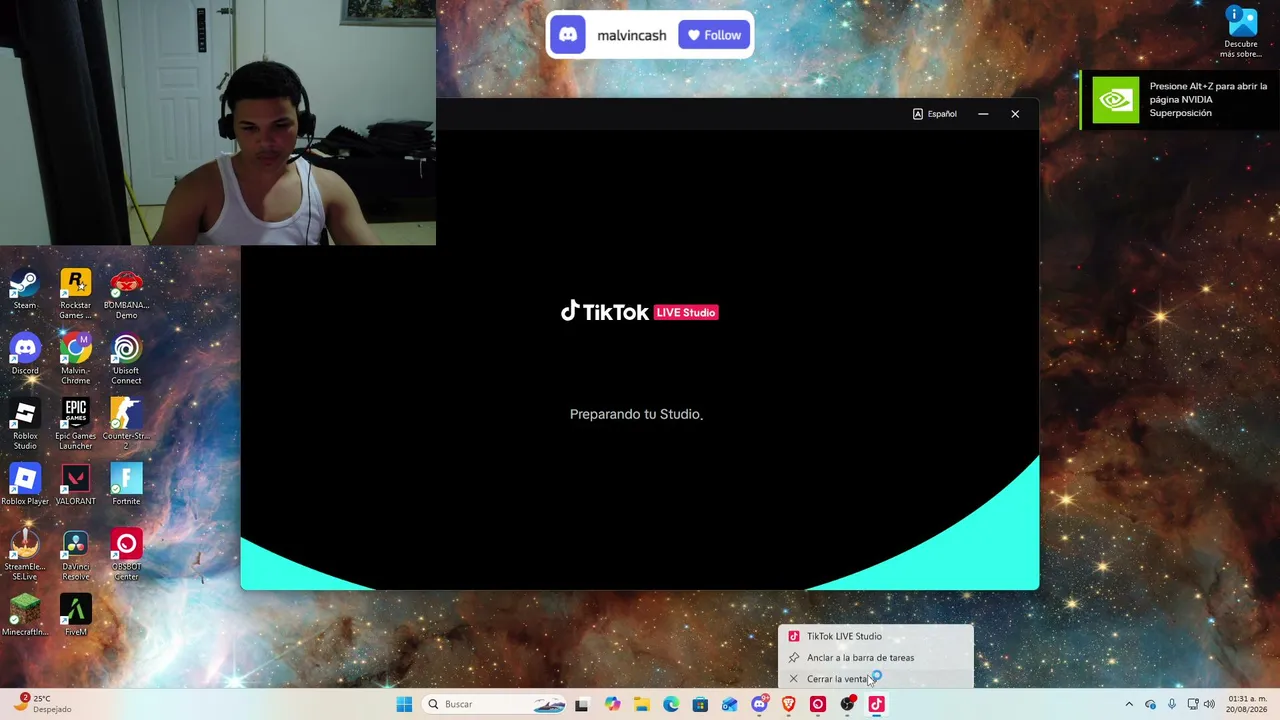The image size is (1280, 720).
Task: Close the TikTok LIVE Studio window
Action: pos(1015,114)
